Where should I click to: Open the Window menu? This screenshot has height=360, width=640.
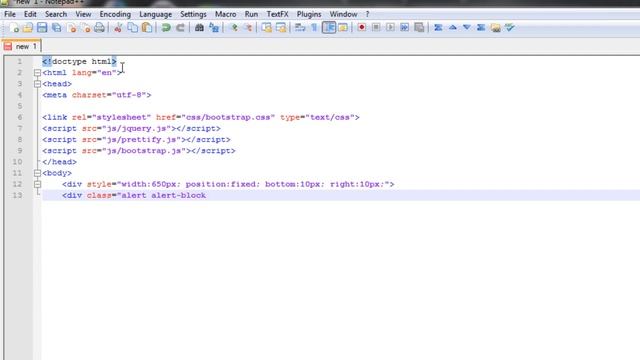344,14
